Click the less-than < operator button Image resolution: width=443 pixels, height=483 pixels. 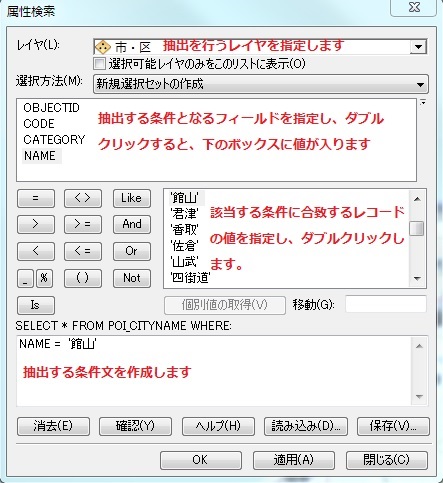36,251
